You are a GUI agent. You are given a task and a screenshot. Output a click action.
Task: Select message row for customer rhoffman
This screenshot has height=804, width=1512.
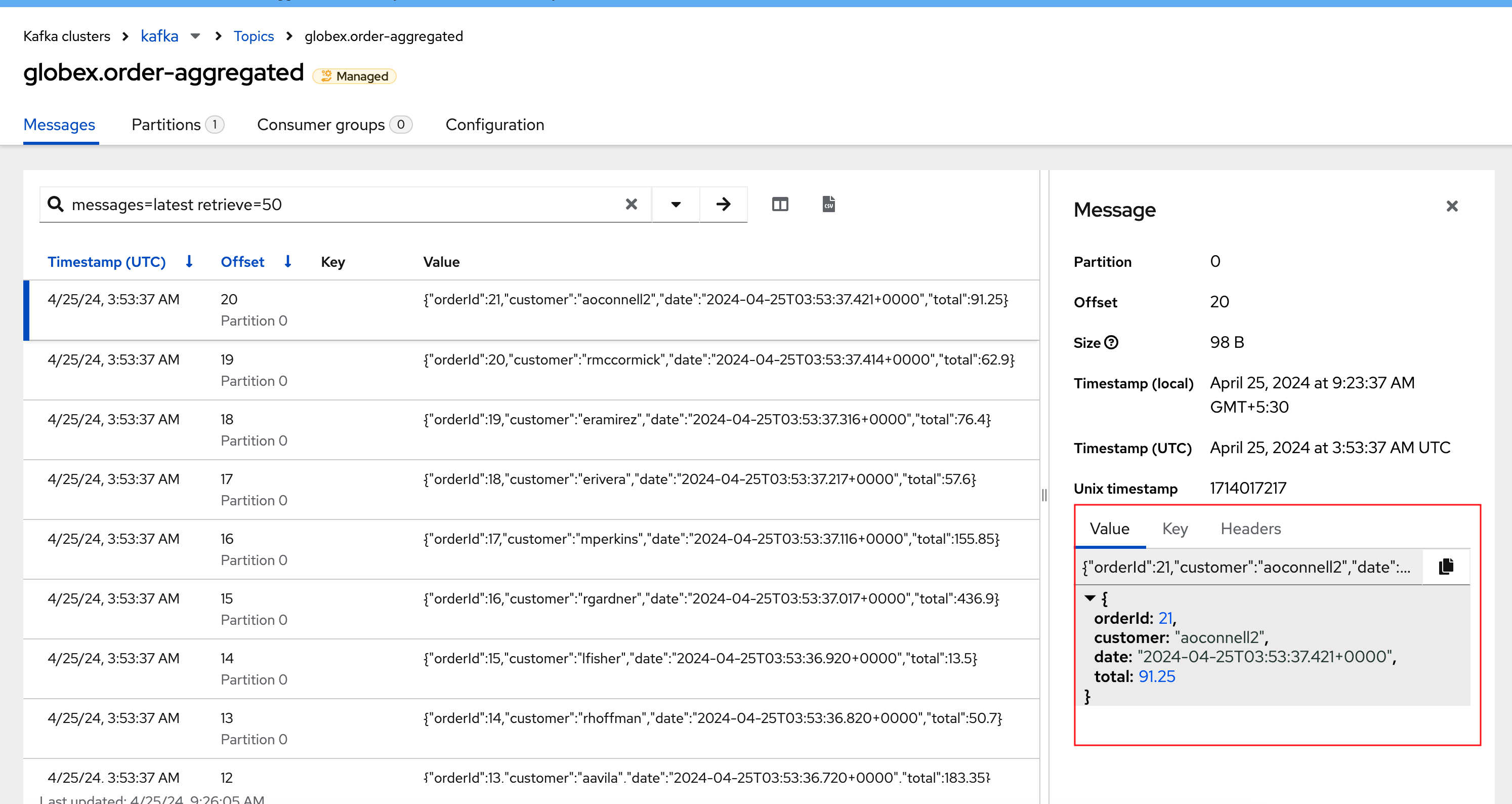click(x=531, y=729)
